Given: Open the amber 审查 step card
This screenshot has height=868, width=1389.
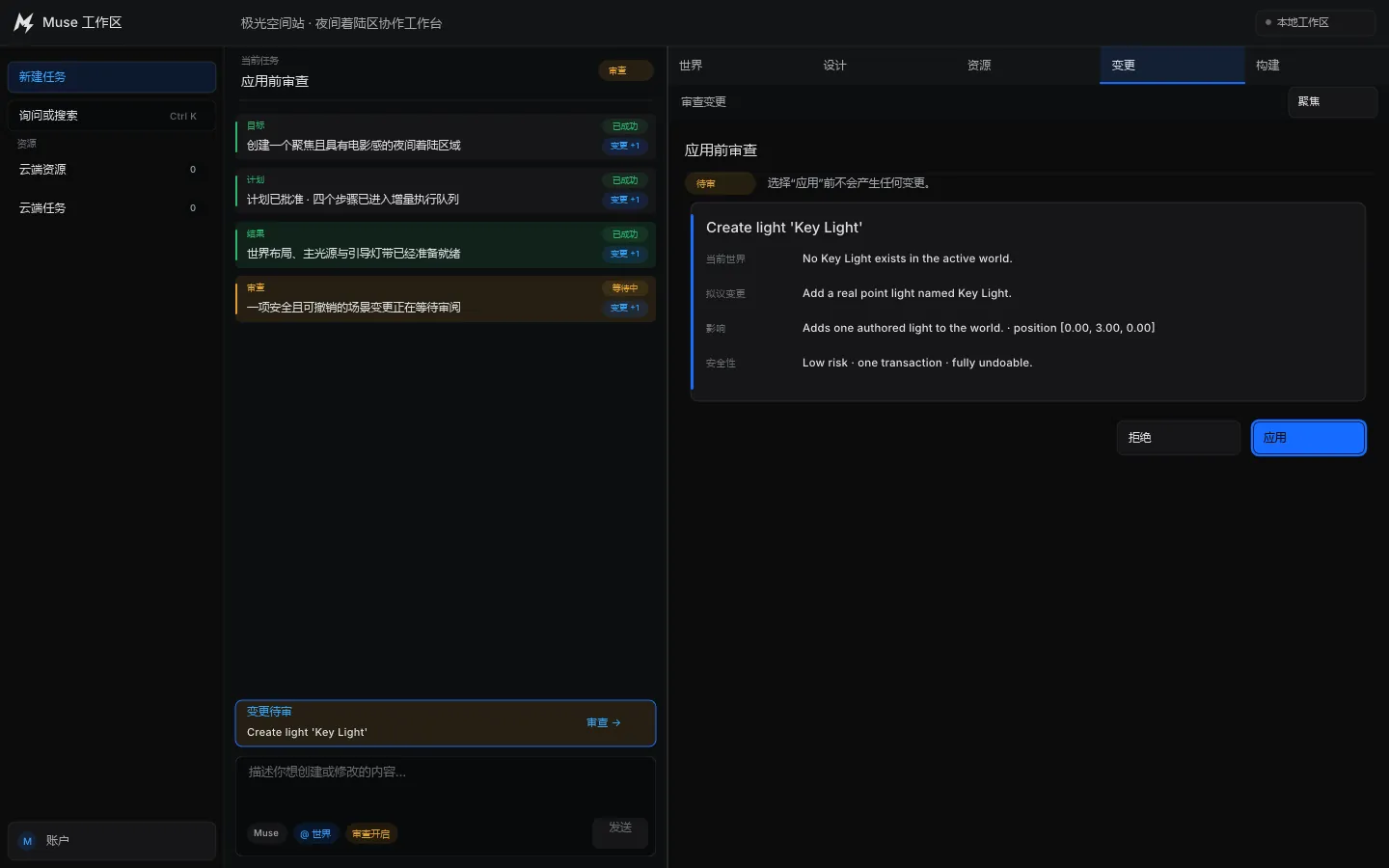Looking at the screenshot, I should pyautogui.click(x=446, y=299).
